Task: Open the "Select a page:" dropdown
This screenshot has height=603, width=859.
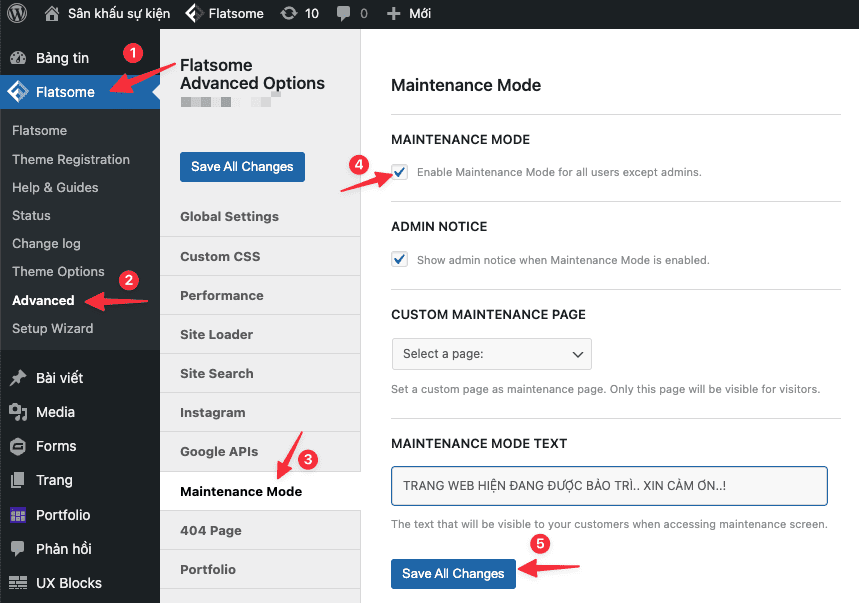Action: tap(491, 353)
